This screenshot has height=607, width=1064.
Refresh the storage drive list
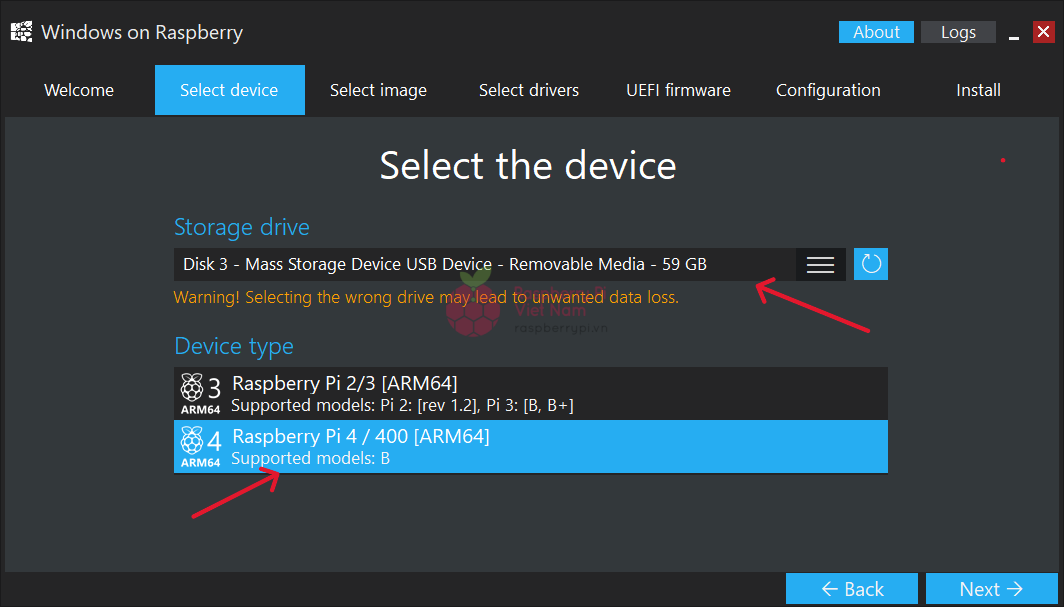(871, 264)
